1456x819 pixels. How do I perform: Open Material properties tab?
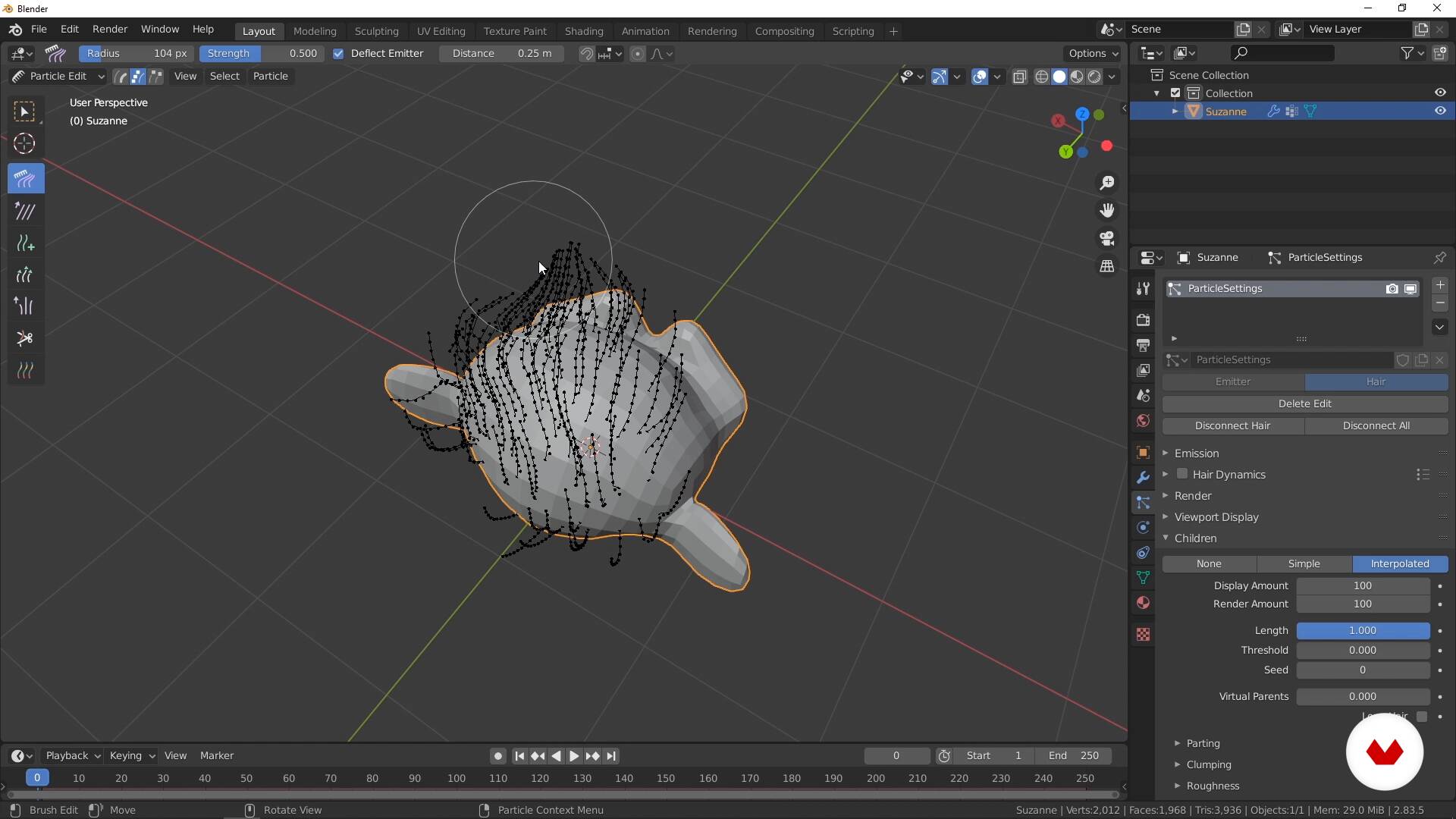point(1143,602)
